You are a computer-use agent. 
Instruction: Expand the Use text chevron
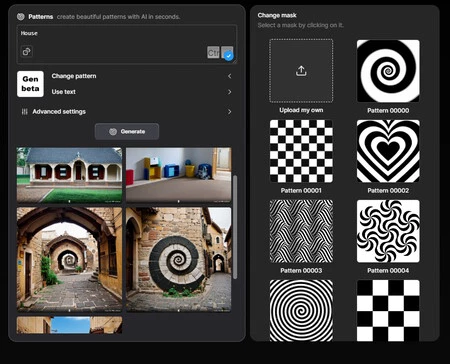(x=229, y=92)
